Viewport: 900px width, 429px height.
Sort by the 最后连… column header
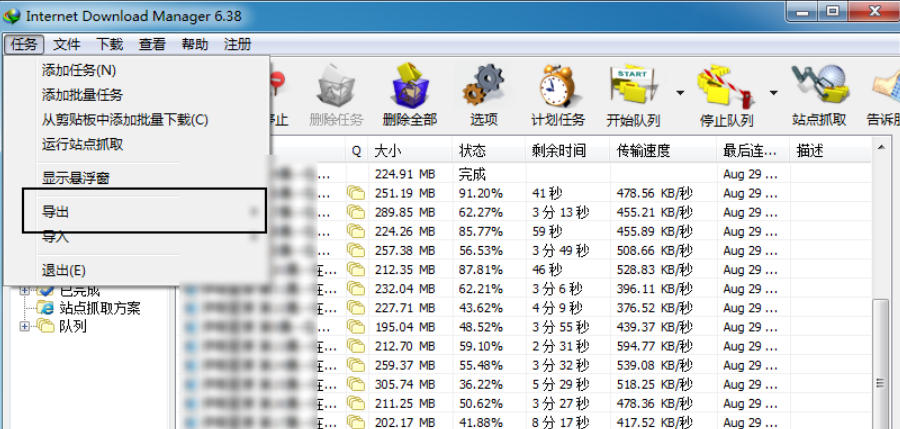[x=753, y=151]
